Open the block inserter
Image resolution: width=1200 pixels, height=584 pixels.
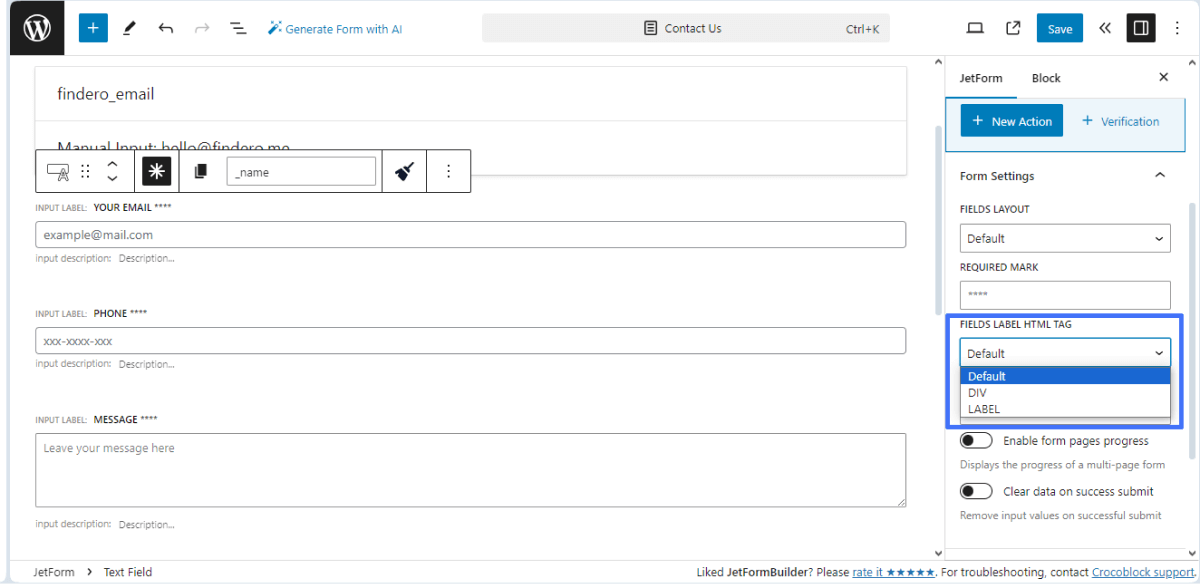click(x=93, y=27)
